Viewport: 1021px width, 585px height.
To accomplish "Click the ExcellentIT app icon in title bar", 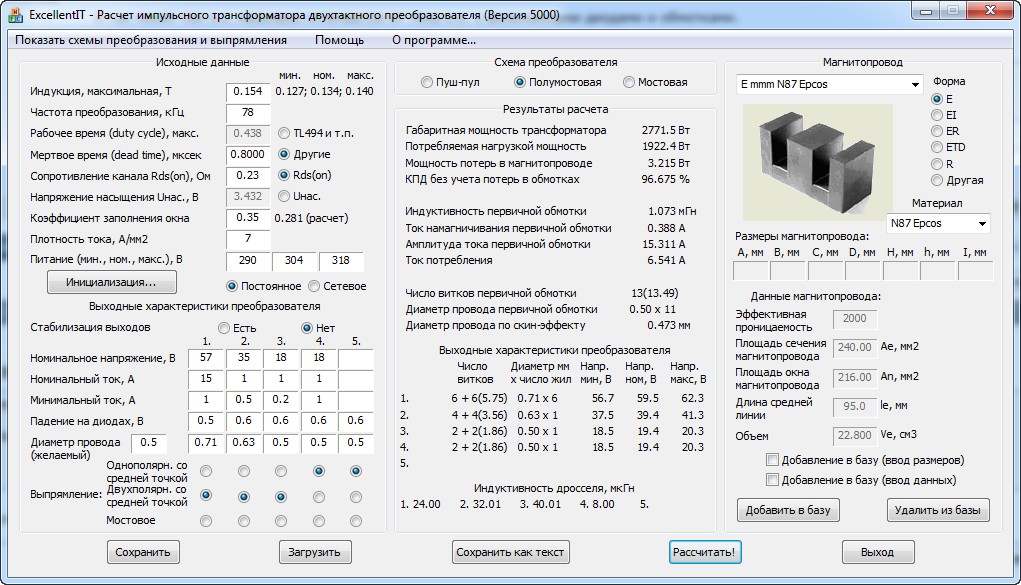I will pyautogui.click(x=14, y=14).
